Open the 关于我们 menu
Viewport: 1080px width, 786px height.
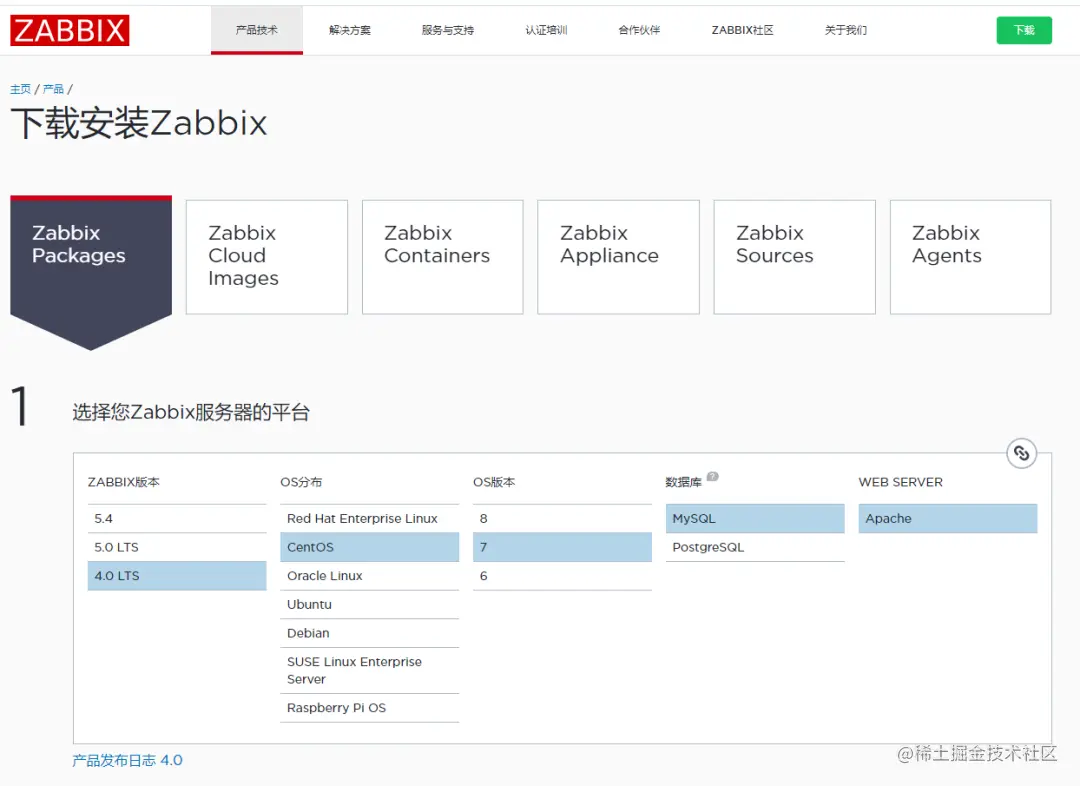pos(846,30)
